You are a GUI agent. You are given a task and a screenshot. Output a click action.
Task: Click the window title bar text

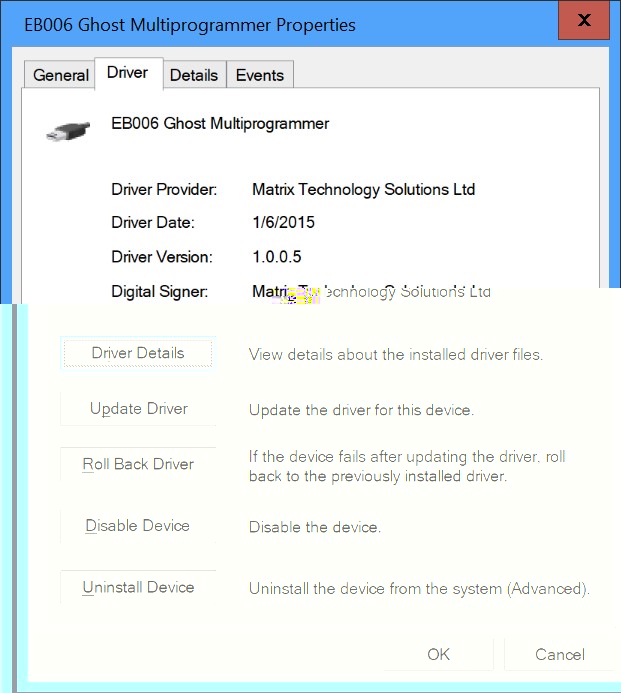tap(190, 25)
